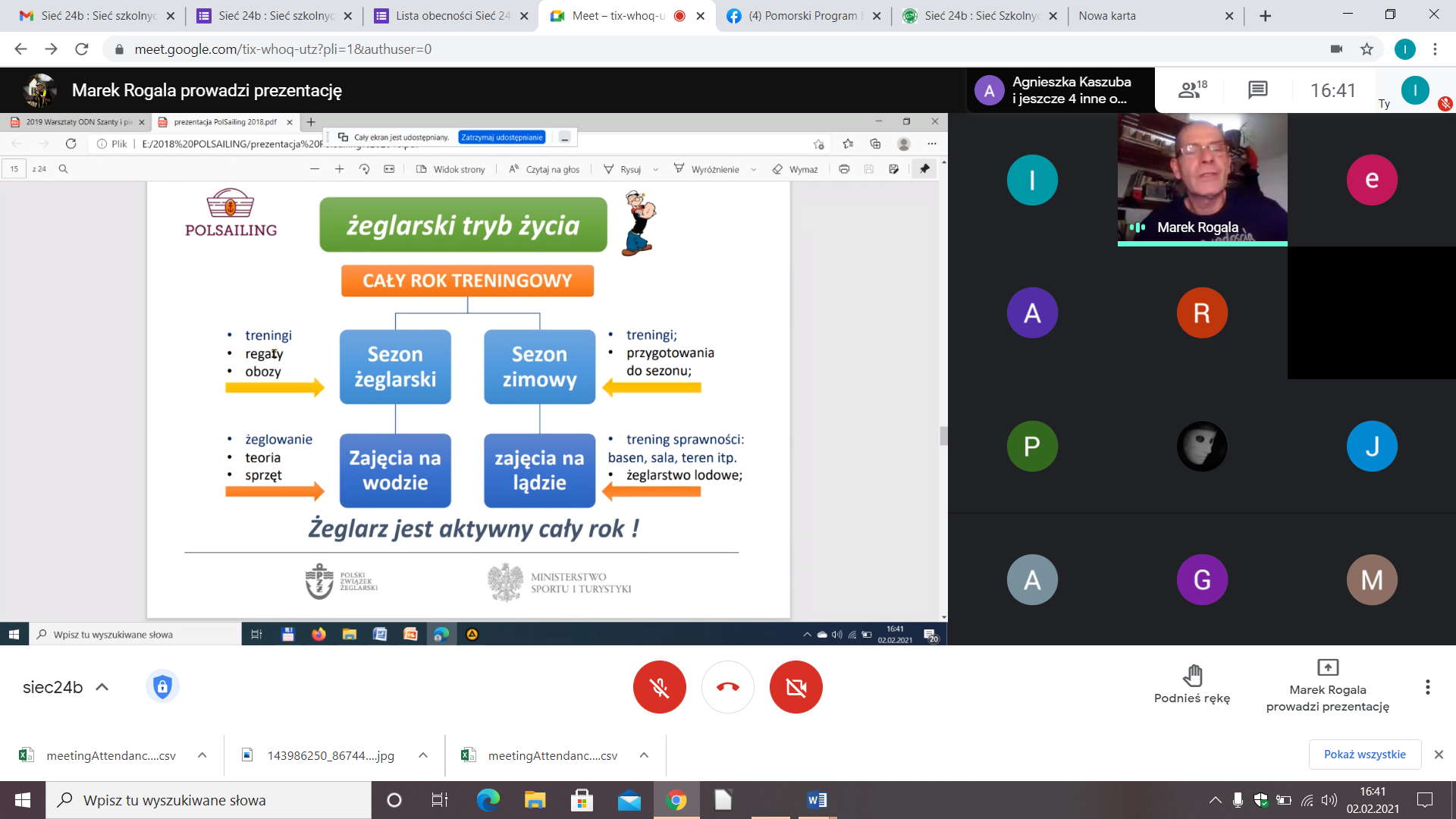The width and height of the screenshot is (1456, 819).
Task: Turn the camera back on
Action: [795, 687]
